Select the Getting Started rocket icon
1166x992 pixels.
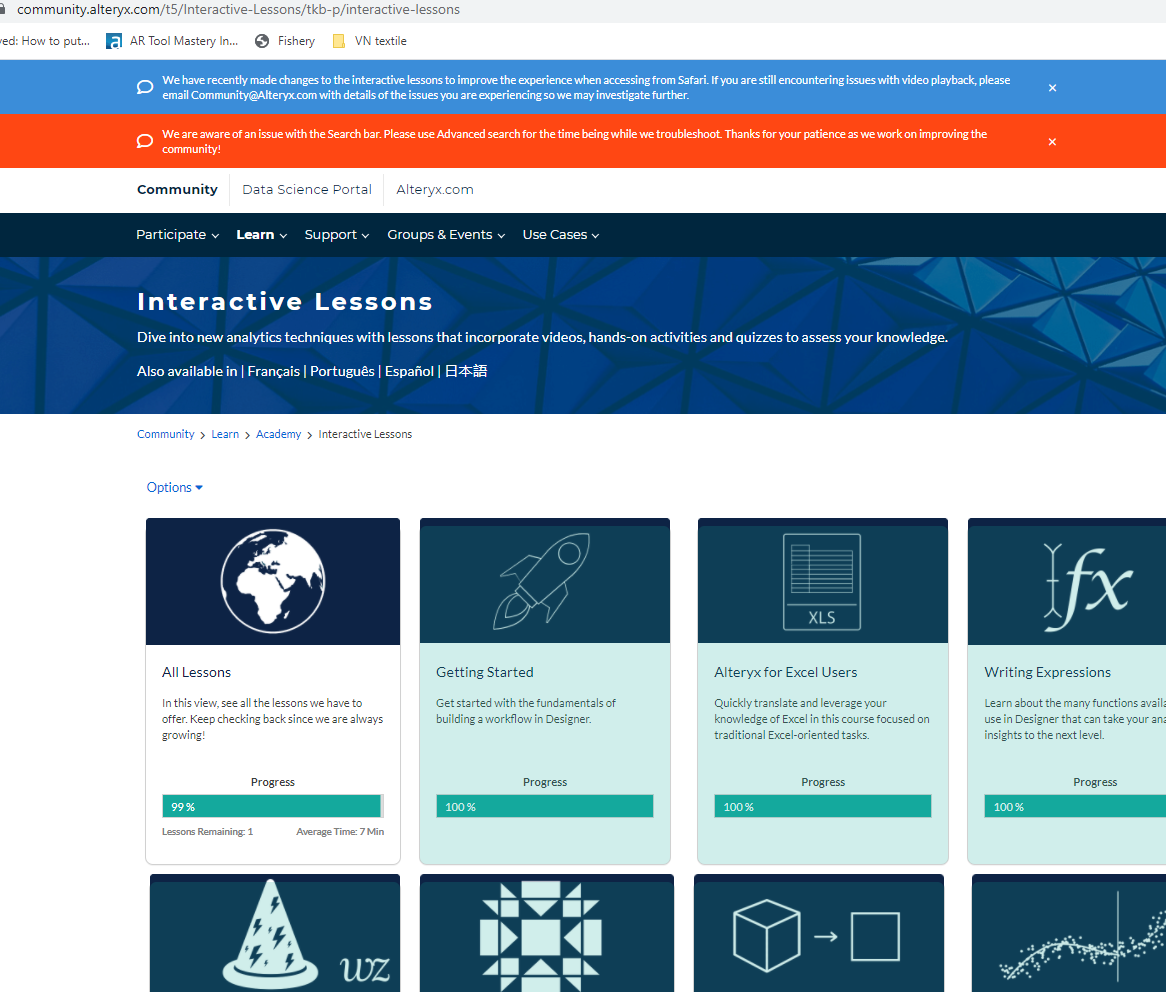(x=544, y=581)
